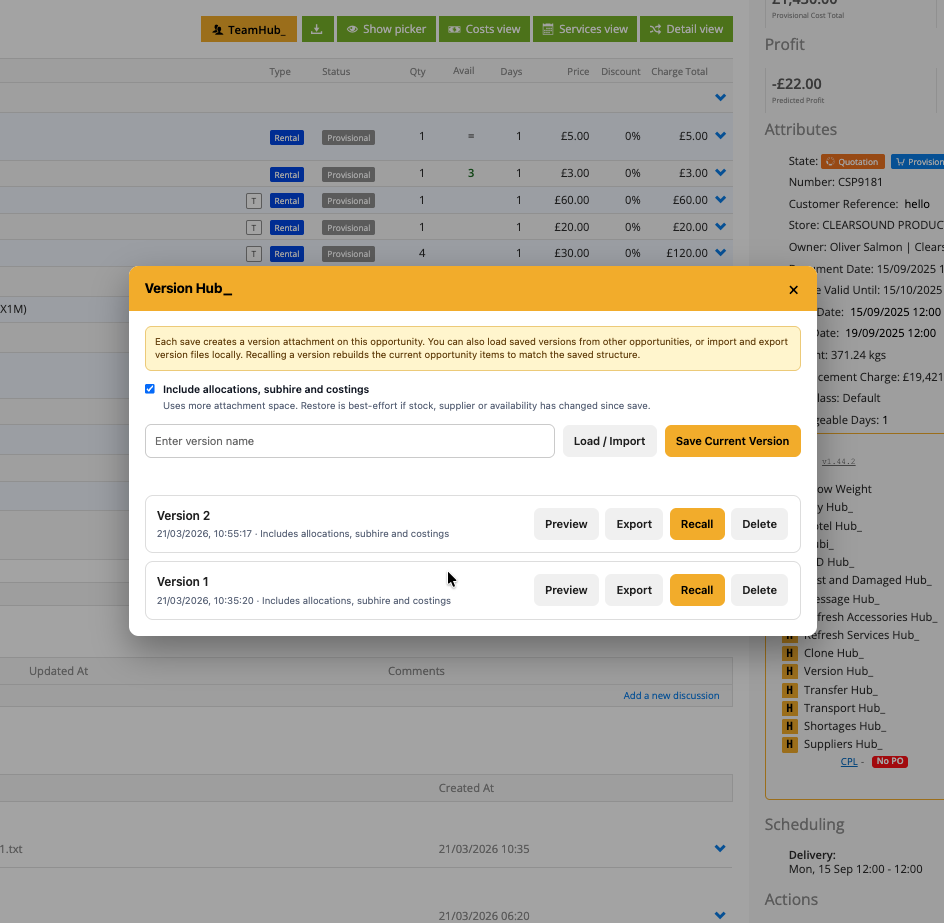The image size is (944, 923).
Task: Open the TeamHub_ panel
Action: [248, 28]
